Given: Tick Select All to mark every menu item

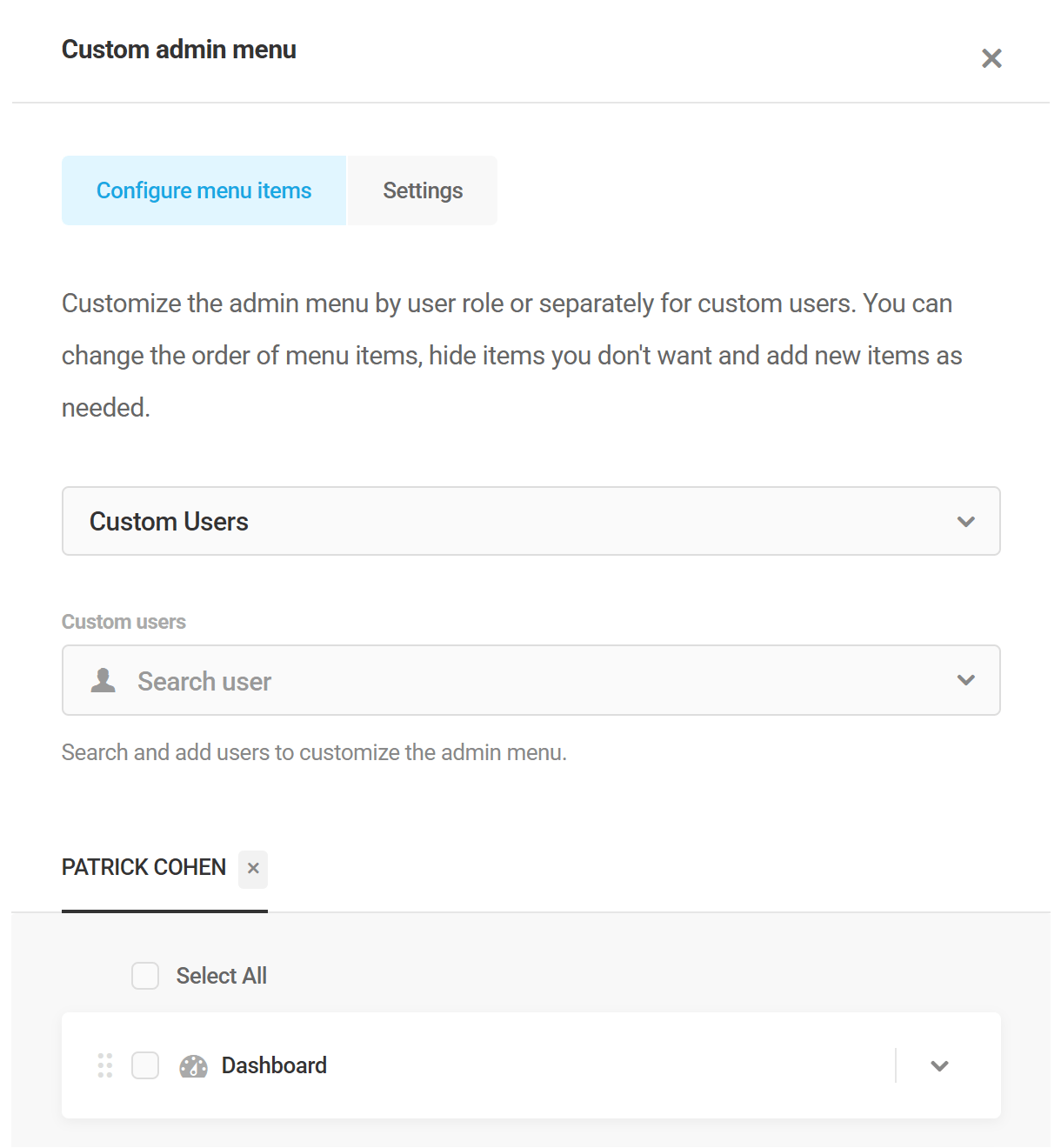Looking at the screenshot, I should click(x=144, y=976).
